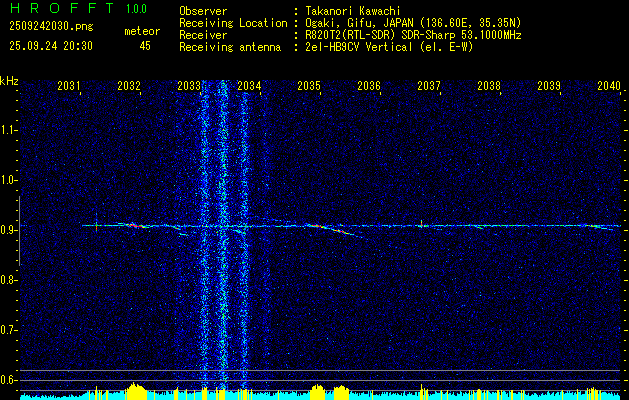Click the 2039 time axis label
This screenshot has width=629, height=400.
click(549, 86)
